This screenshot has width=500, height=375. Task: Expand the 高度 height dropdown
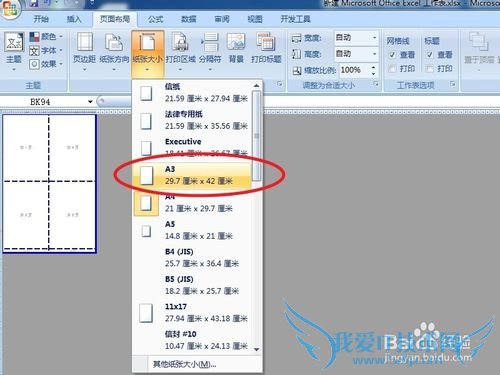click(374, 53)
